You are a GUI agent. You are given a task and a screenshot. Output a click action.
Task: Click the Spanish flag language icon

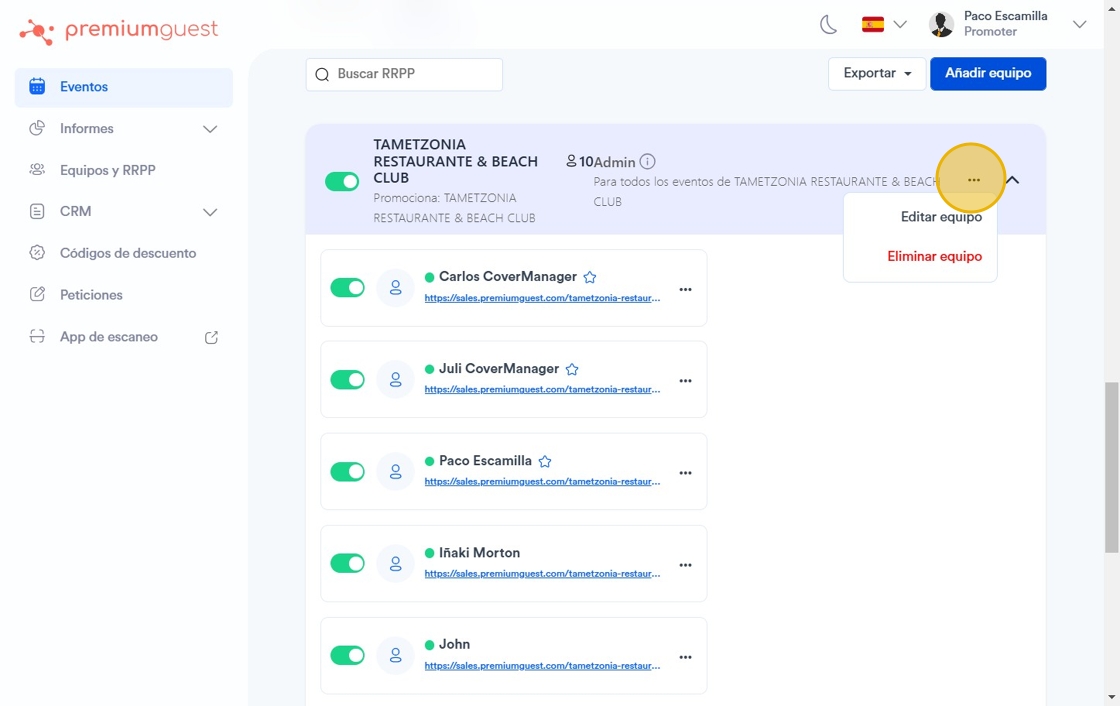[x=873, y=24]
